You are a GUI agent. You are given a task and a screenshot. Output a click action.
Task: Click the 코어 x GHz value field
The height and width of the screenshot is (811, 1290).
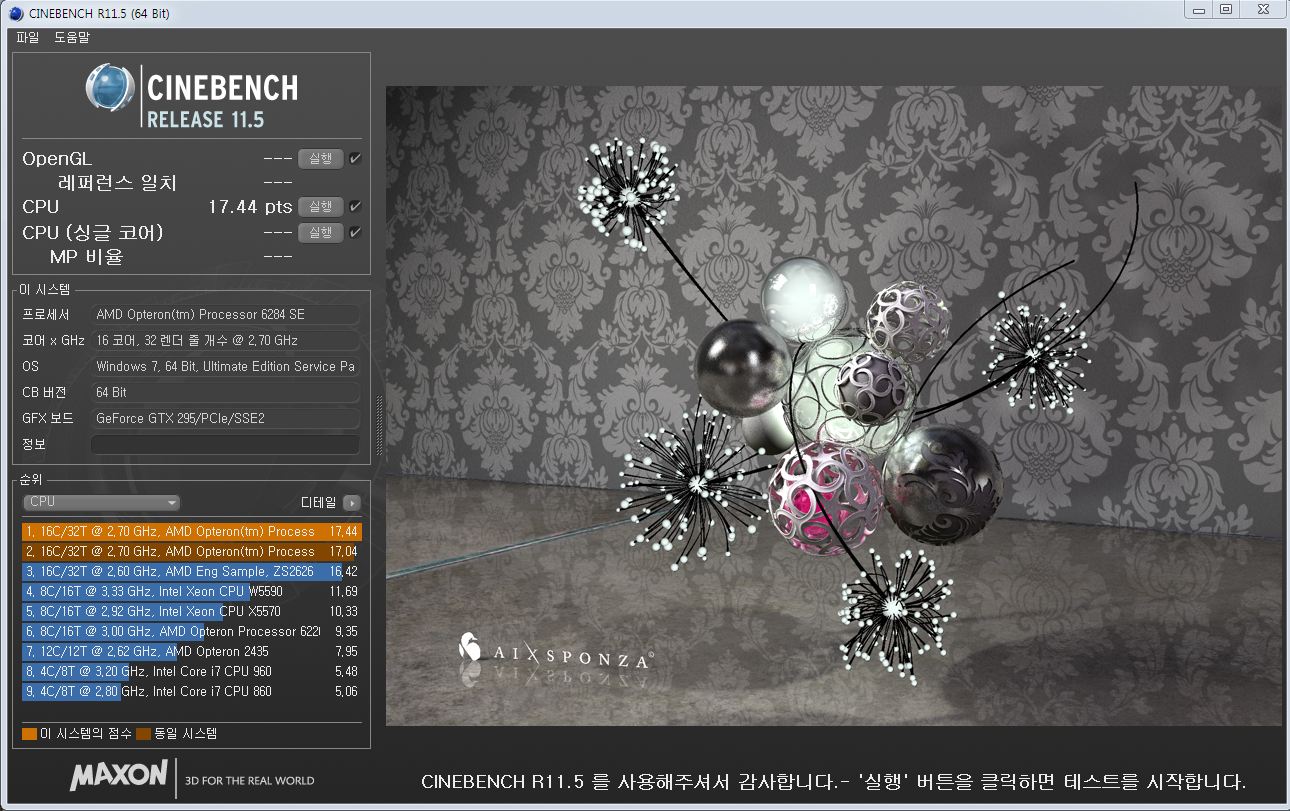tap(225, 340)
